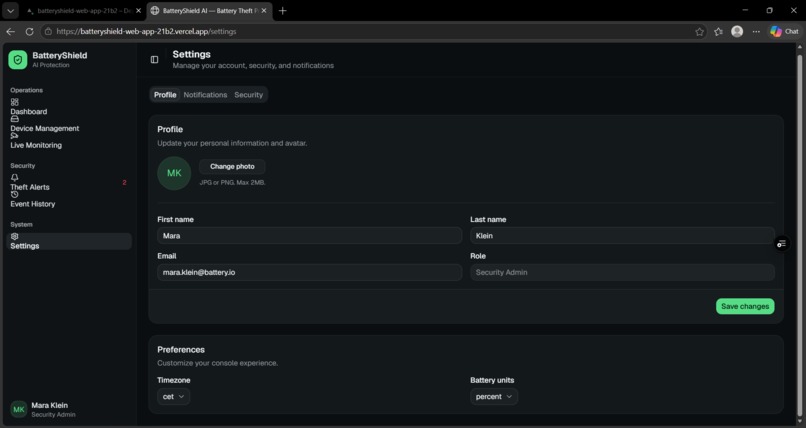The height and width of the screenshot is (428, 806).
Task: Click the Live Monitoring icon
Action: tap(14, 136)
